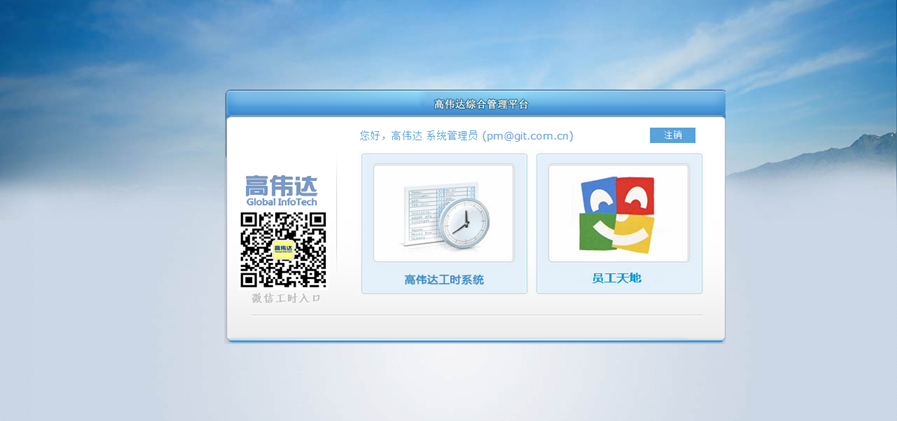
Task: Click the pm@git.com.cn email address
Action: click(x=528, y=136)
